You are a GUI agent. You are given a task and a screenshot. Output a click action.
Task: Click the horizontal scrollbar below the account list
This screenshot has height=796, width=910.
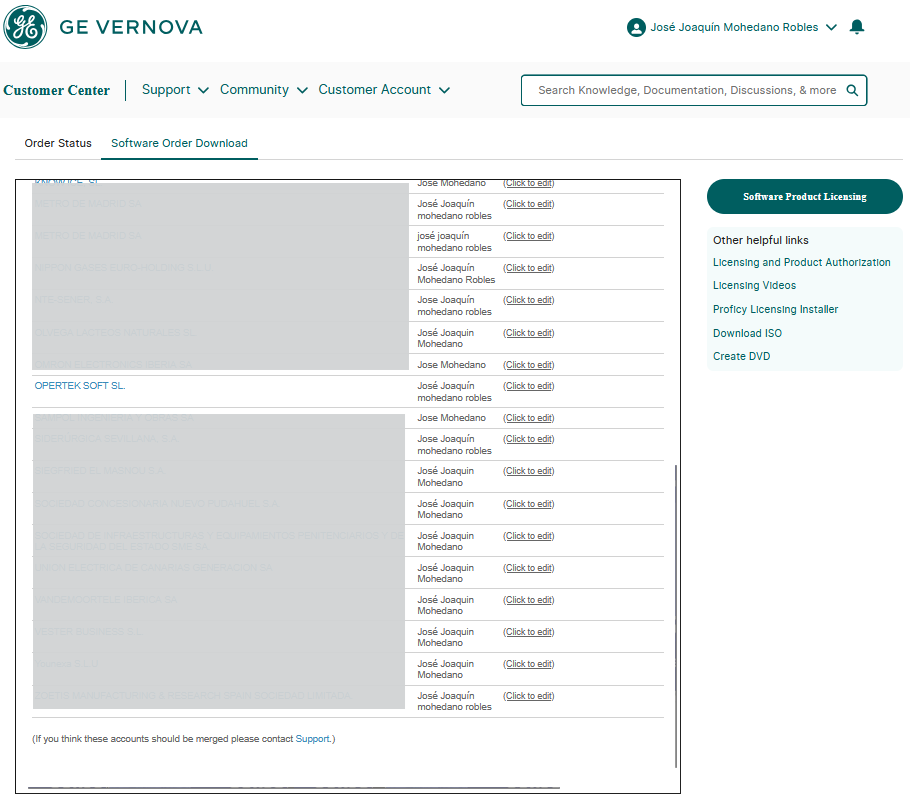coord(294,788)
